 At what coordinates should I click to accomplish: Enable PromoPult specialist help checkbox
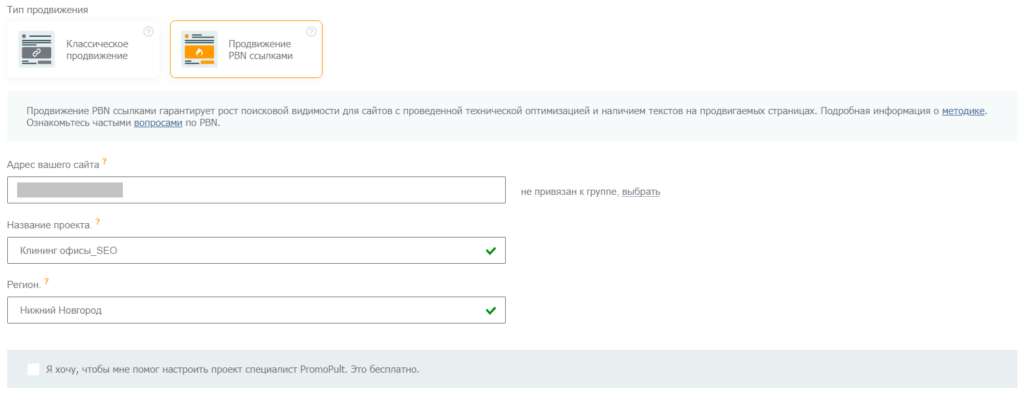tap(33, 370)
